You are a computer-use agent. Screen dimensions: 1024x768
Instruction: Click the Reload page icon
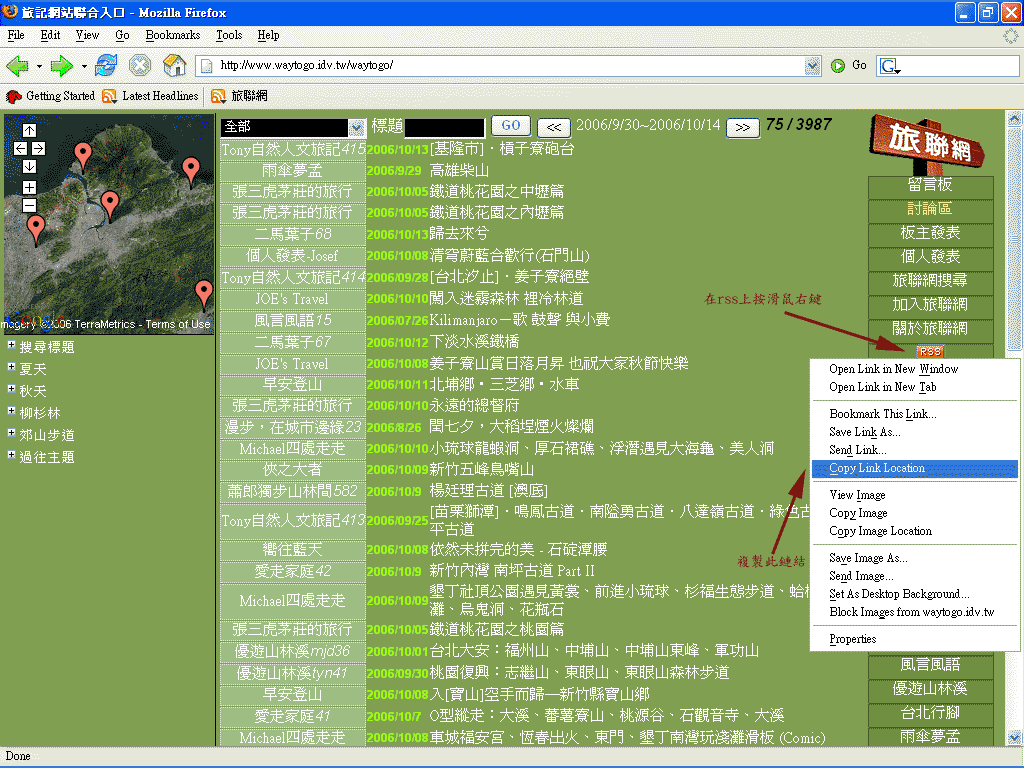coord(106,66)
